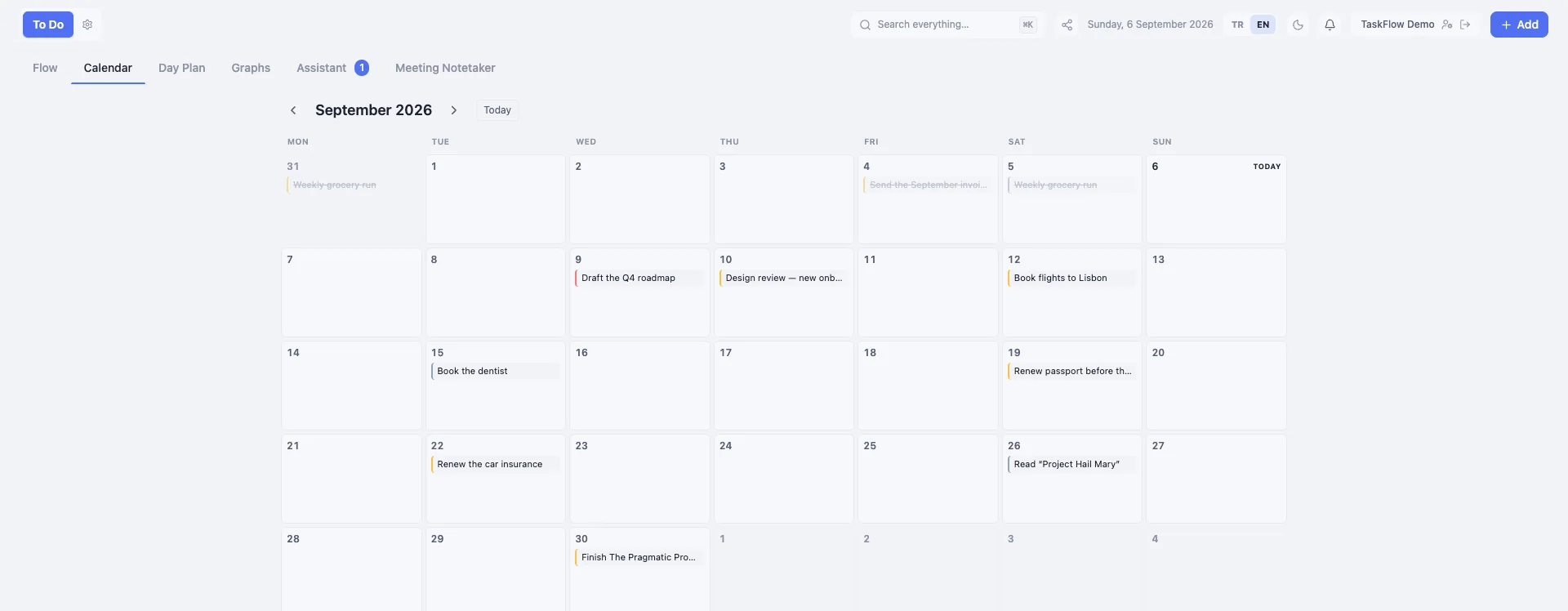
Task: Open "Read Project Hail Mary" task
Action: [1072, 464]
